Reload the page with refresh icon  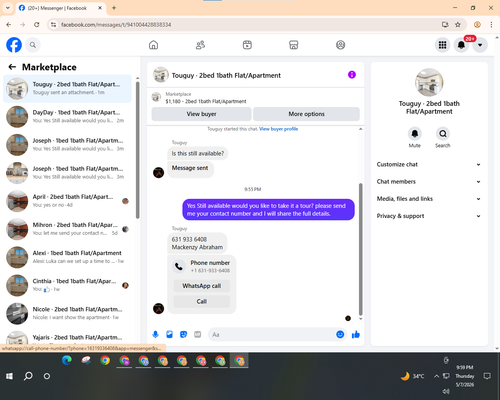(x=37, y=25)
